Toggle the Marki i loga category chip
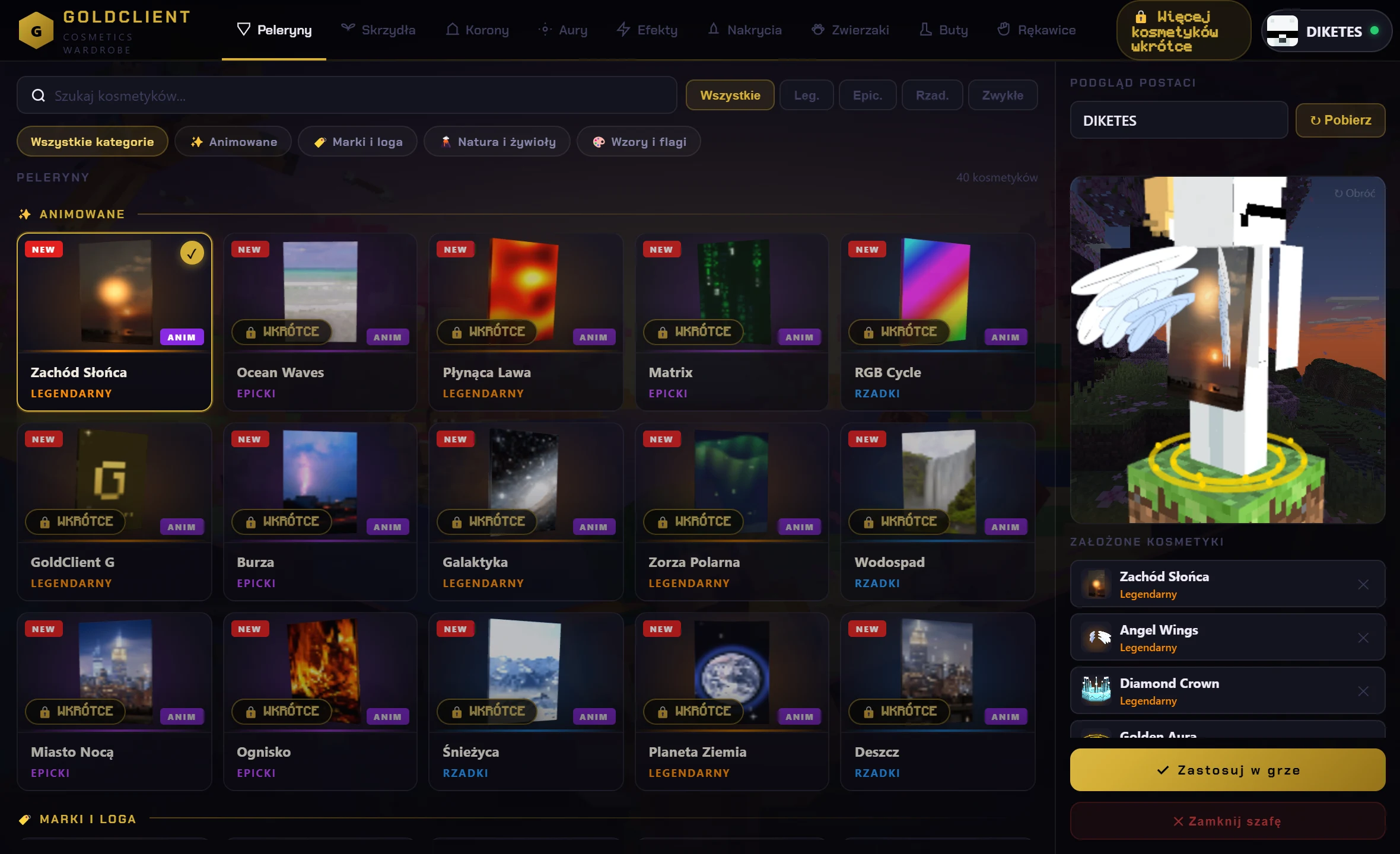This screenshot has height=854, width=1400. click(358, 142)
